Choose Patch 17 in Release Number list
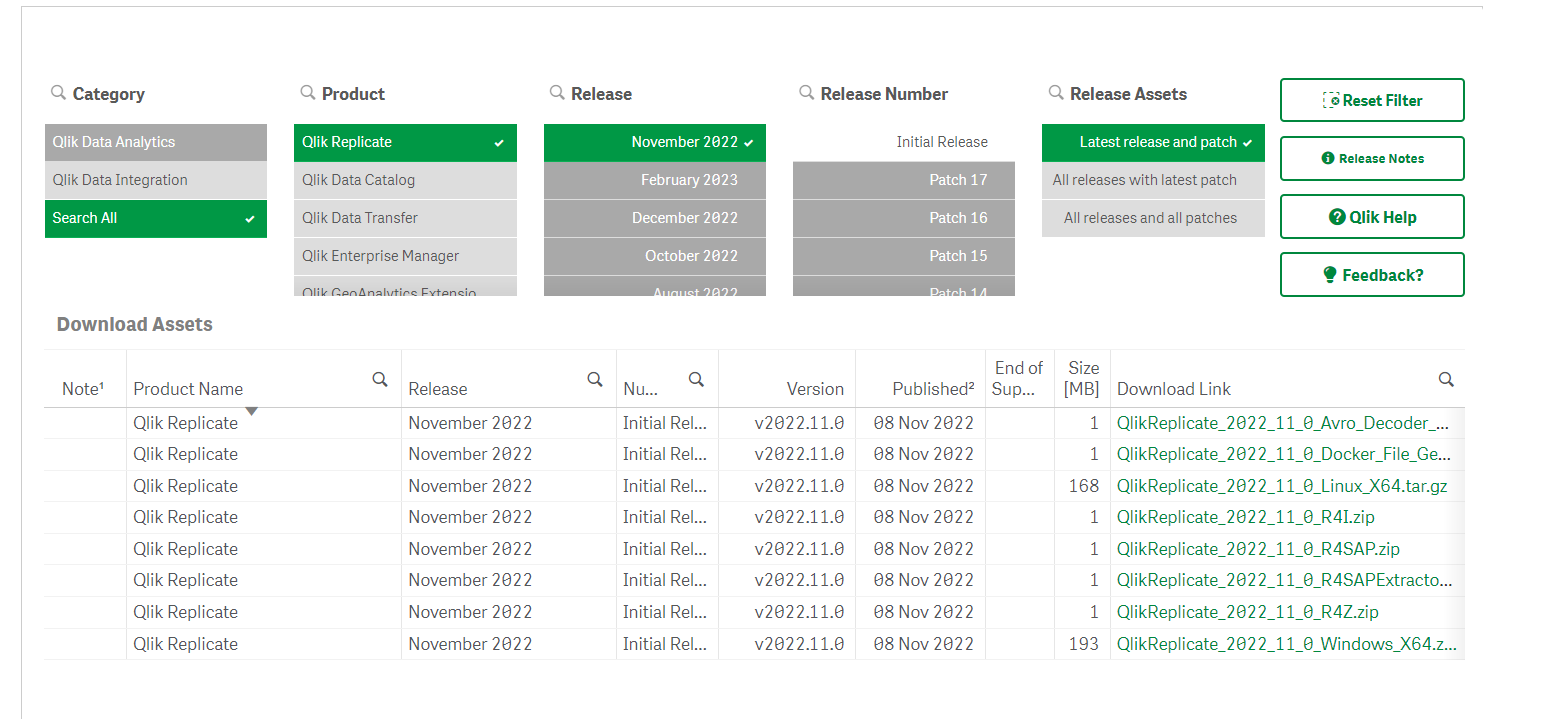Image resolution: width=1543 pixels, height=719 pixels. coord(903,180)
